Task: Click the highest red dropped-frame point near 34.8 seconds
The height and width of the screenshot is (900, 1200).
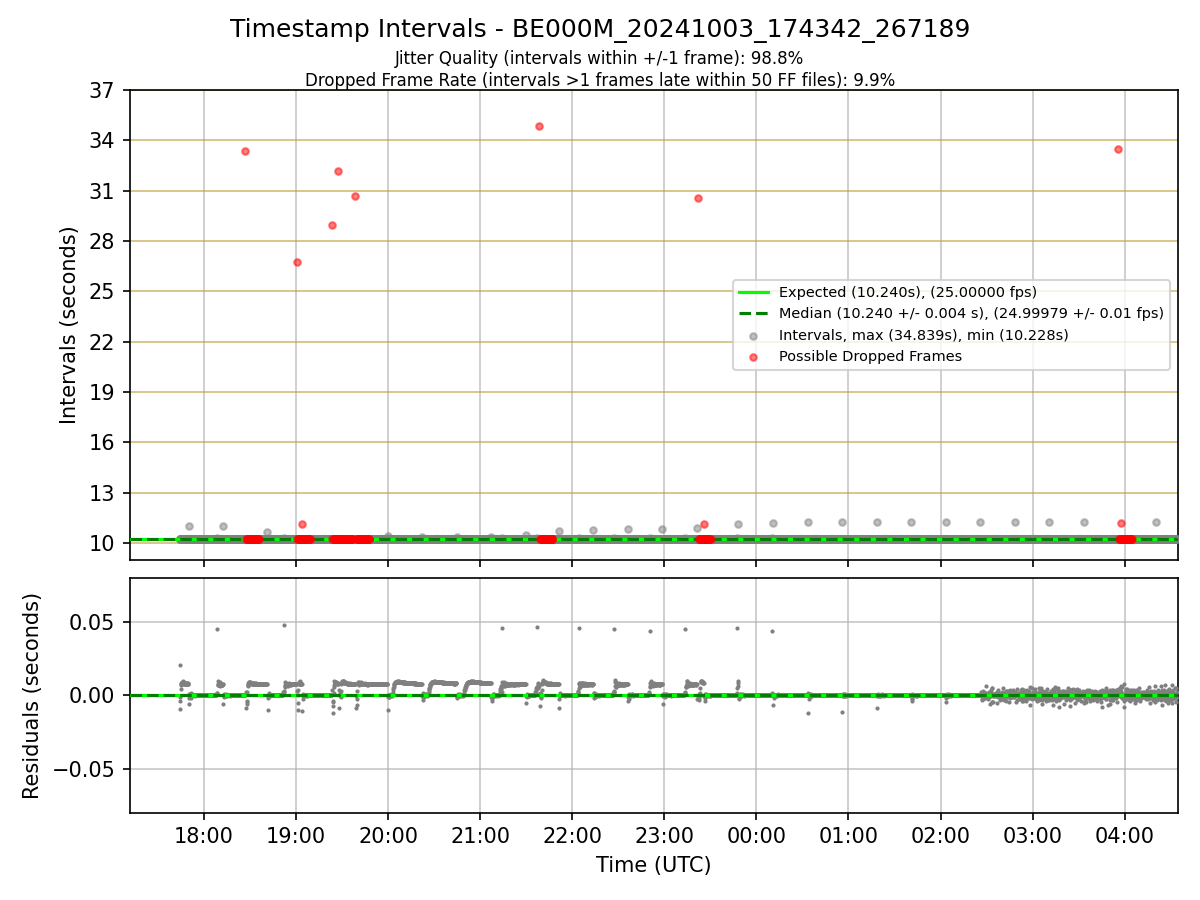Action: (539, 126)
